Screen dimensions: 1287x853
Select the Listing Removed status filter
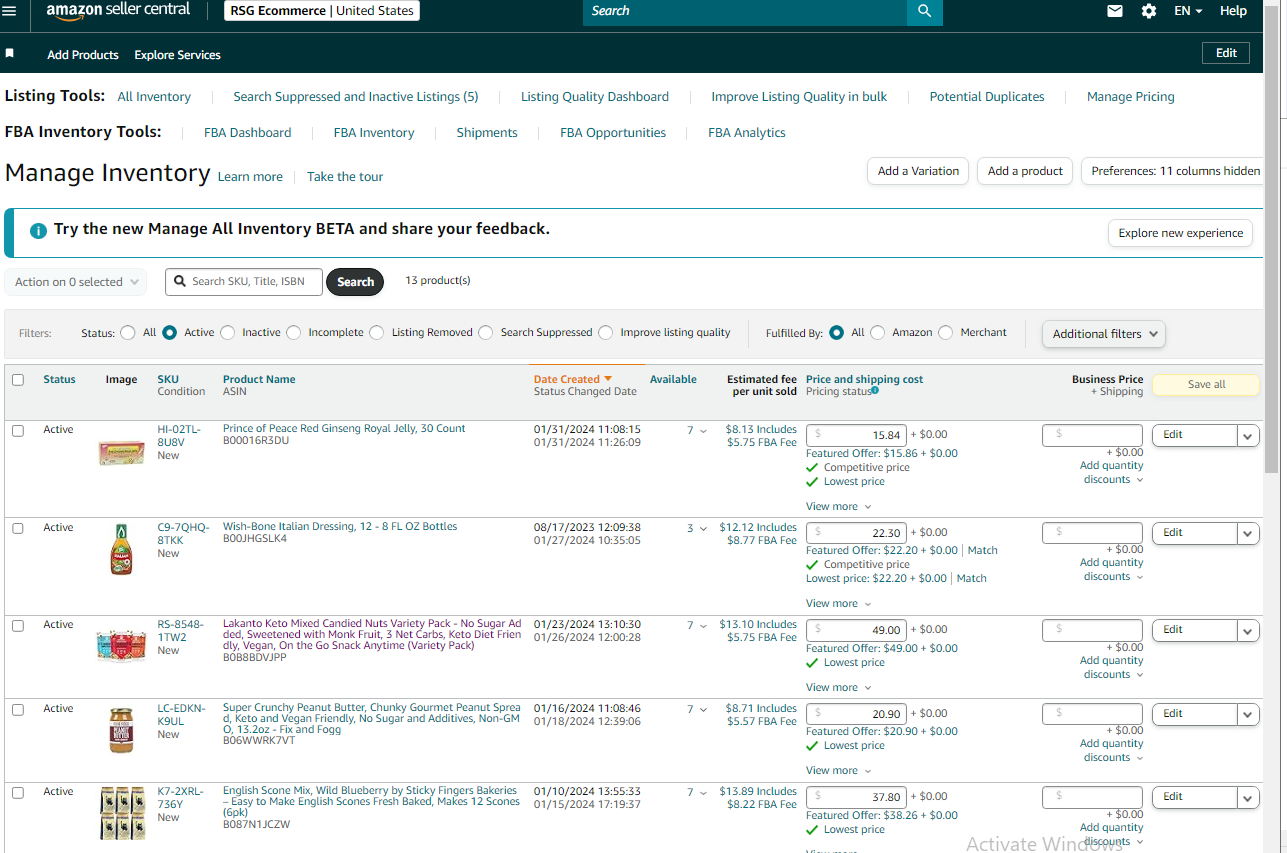click(376, 333)
